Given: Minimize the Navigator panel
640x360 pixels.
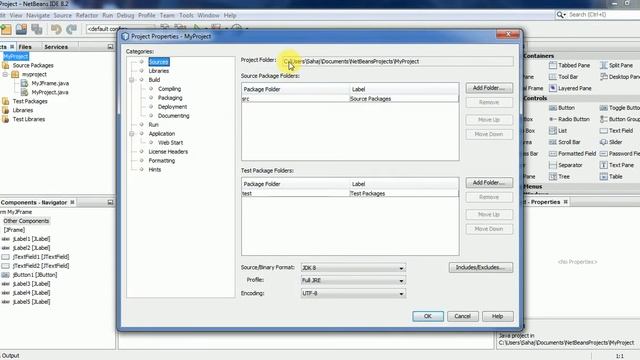Looking at the screenshot, I should click(x=110, y=202).
